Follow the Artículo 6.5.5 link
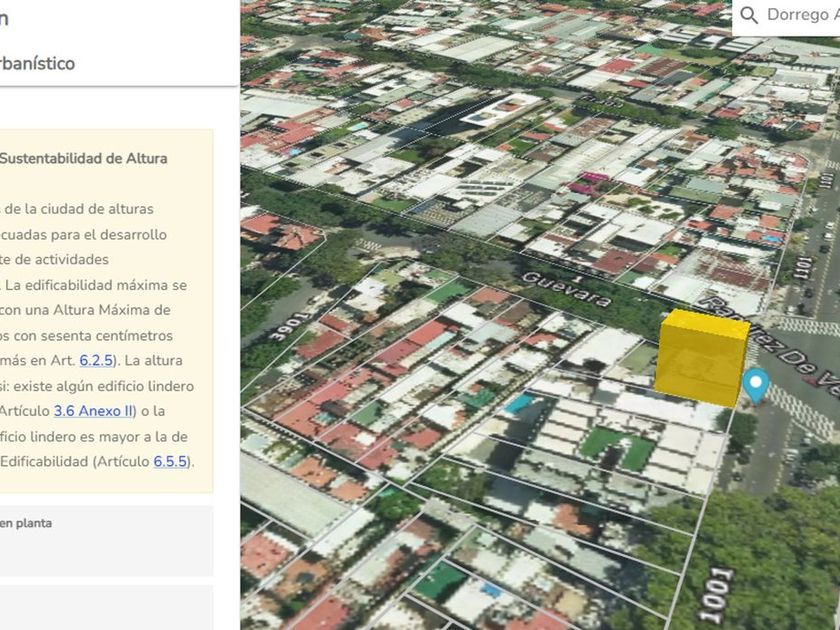 click(x=170, y=461)
